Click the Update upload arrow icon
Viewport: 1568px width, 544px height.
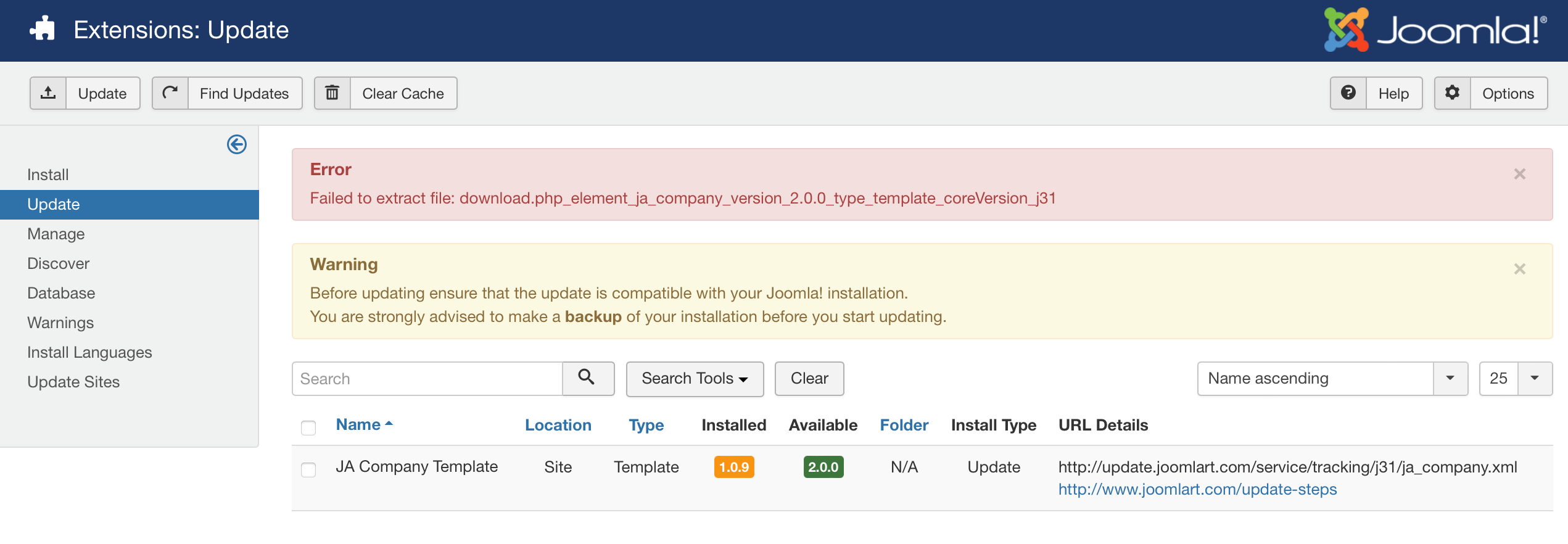pyautogui.click(x=48, y=93)
